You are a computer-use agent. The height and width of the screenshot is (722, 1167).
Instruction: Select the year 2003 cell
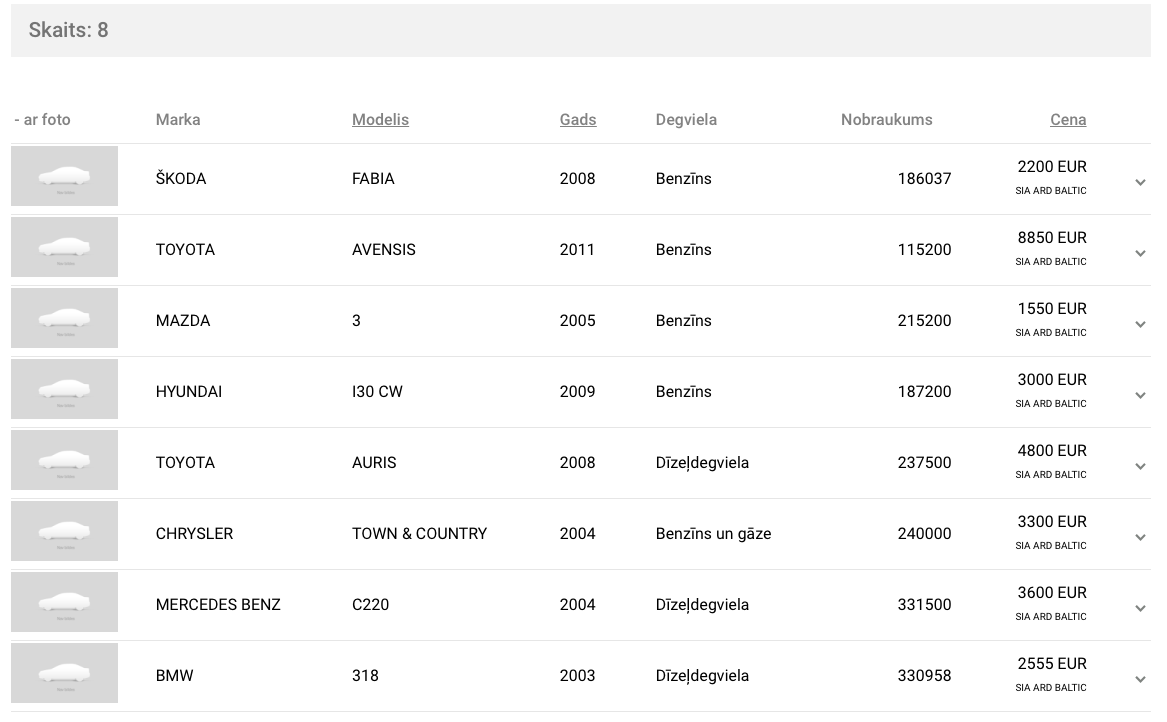click(578, 676)
